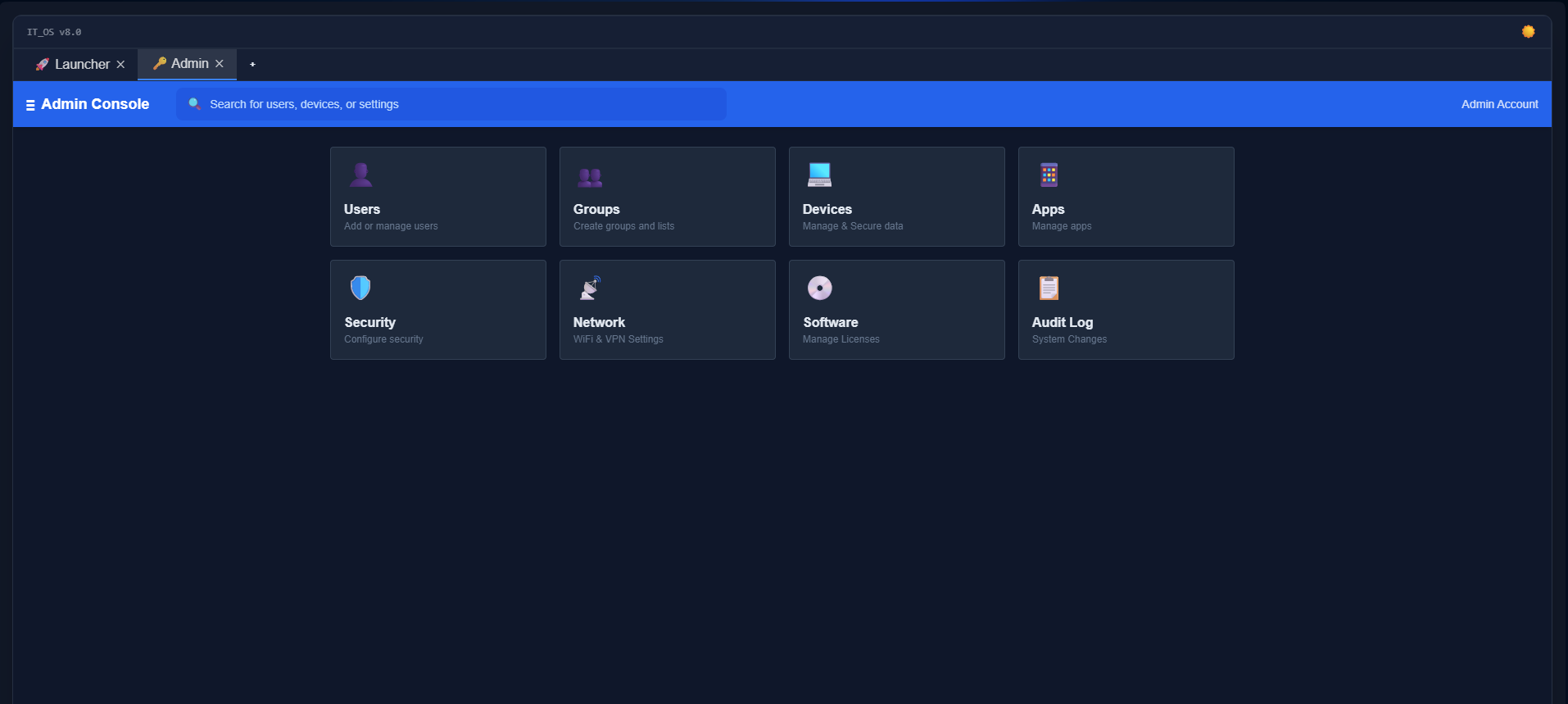Open the Groups people icon

click(x=590, y=176)
